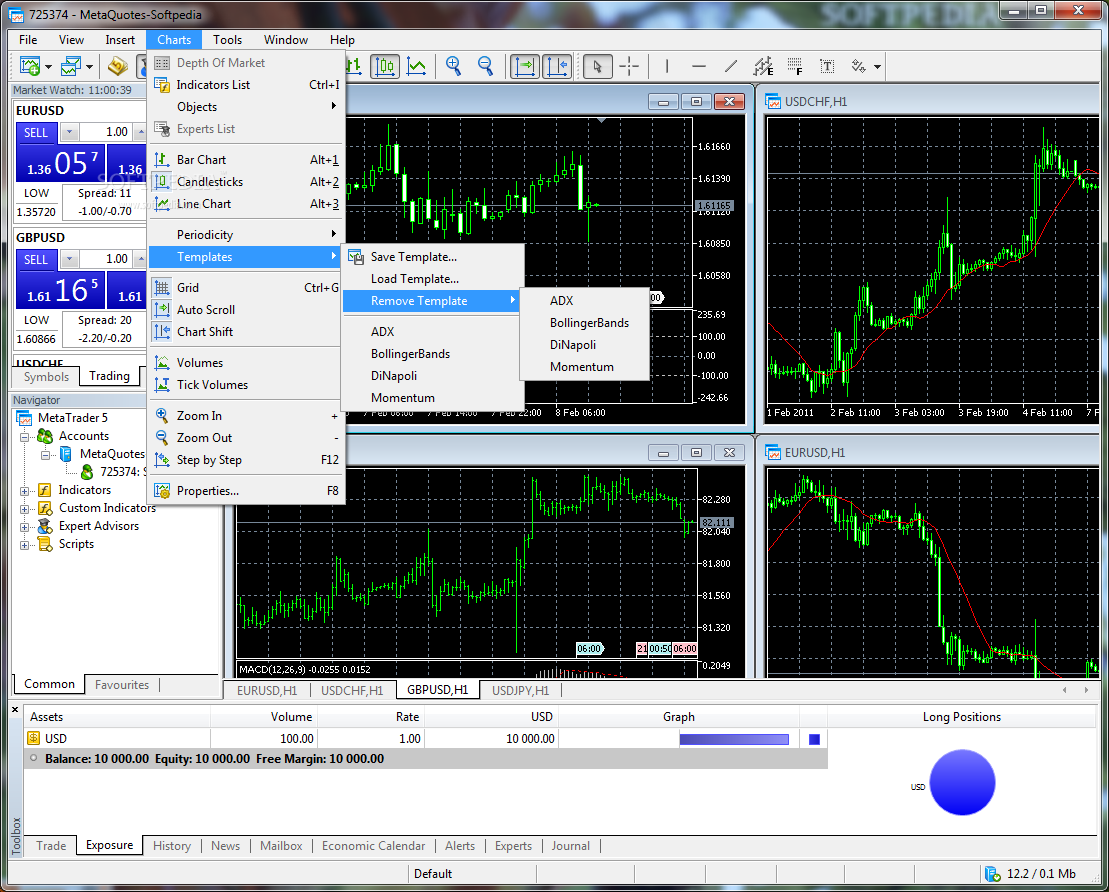Open profiles dropdown arrow
Screen dimensions: 1109x892
click(89, 67)
